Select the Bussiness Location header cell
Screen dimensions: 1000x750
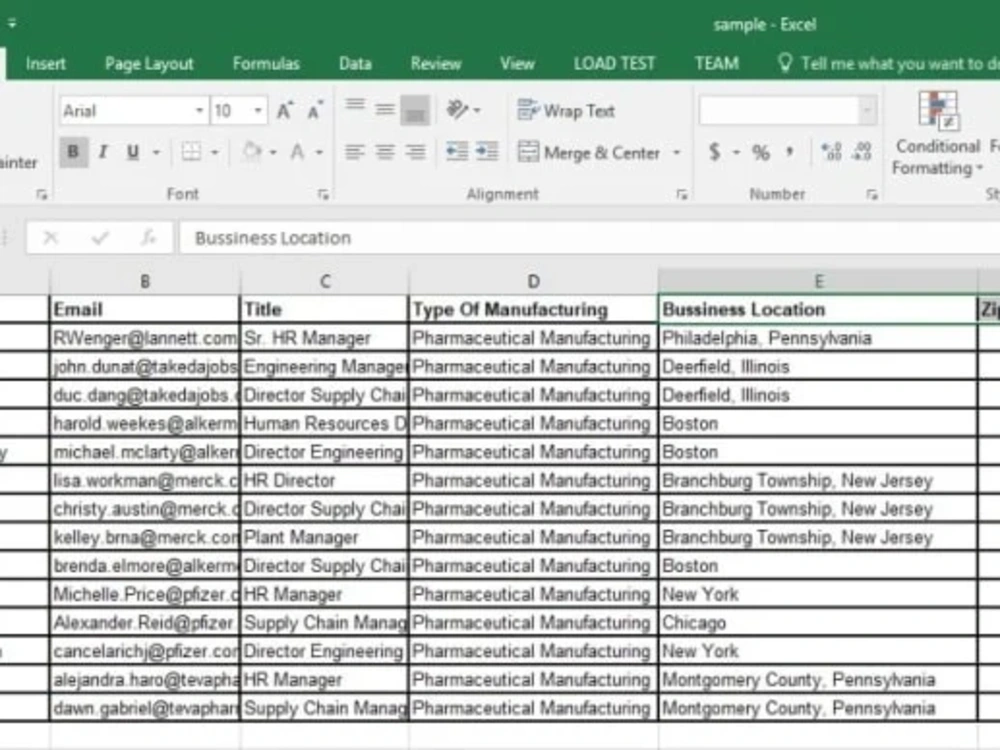coord(818,309)
